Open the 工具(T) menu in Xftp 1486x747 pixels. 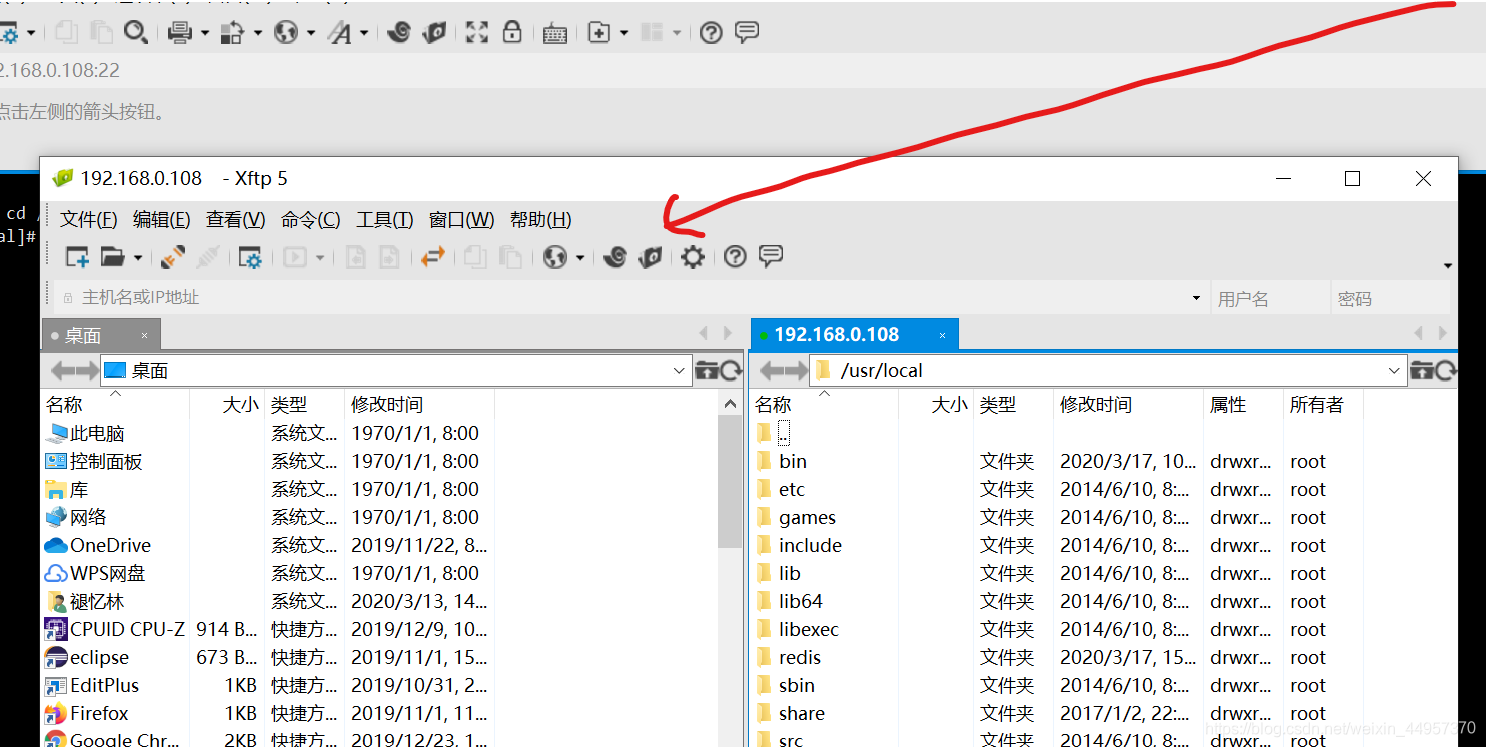(385, 220)
